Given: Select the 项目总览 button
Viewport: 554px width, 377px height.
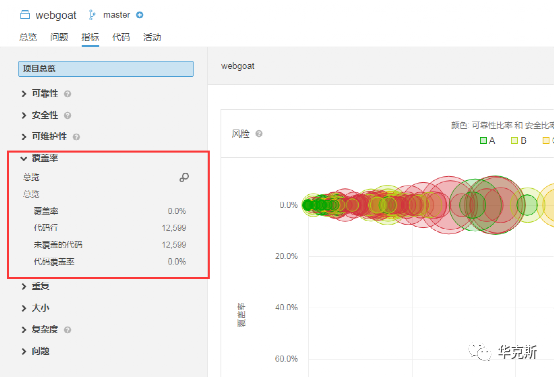Looking at the screenshot, I should [106, 69].
